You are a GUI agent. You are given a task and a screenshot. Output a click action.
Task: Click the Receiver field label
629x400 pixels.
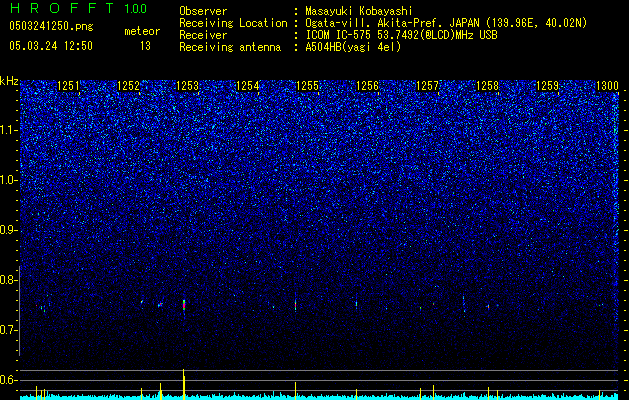tap(203, 35)
